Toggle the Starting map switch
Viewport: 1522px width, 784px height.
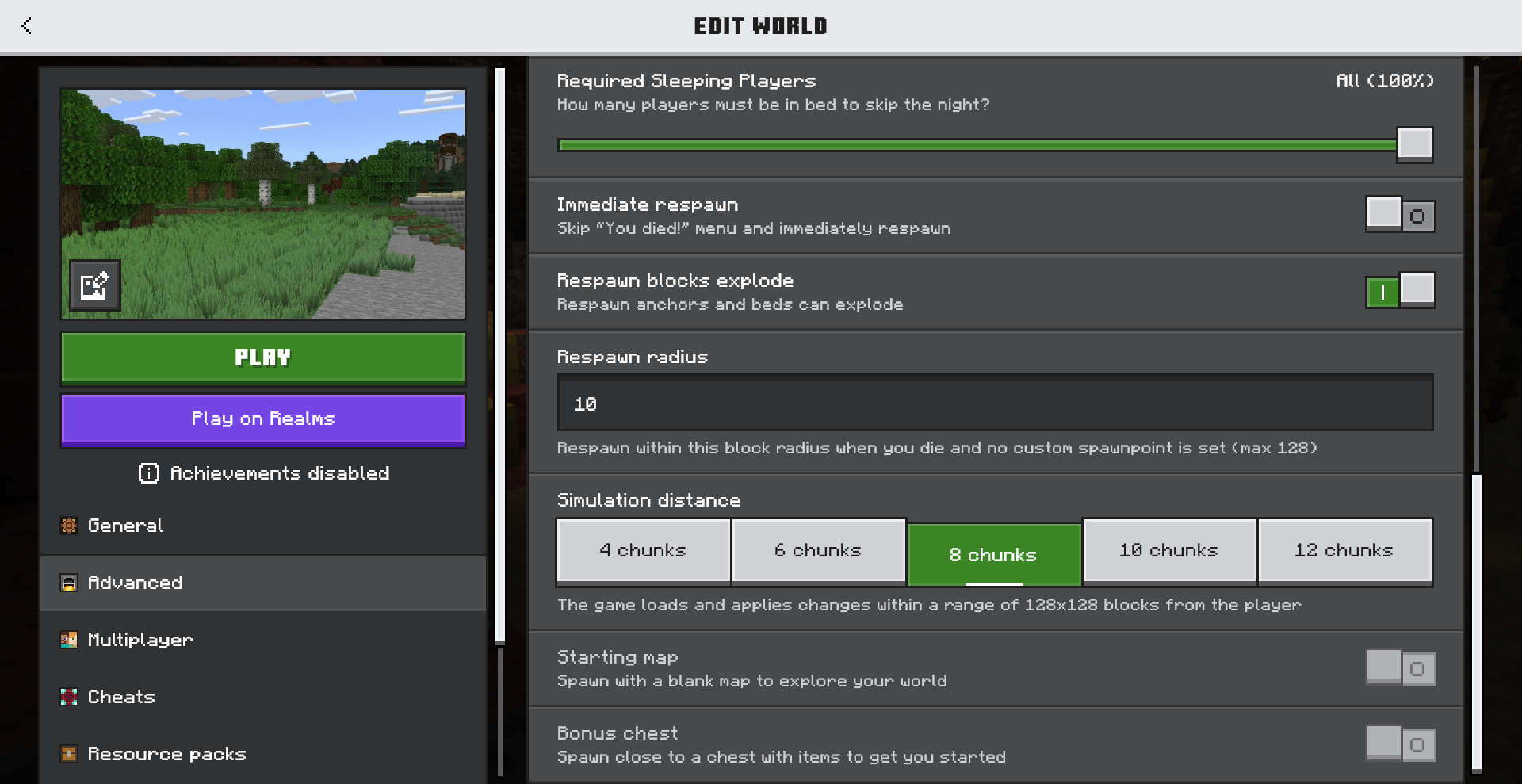click(x=1400, y=668)
